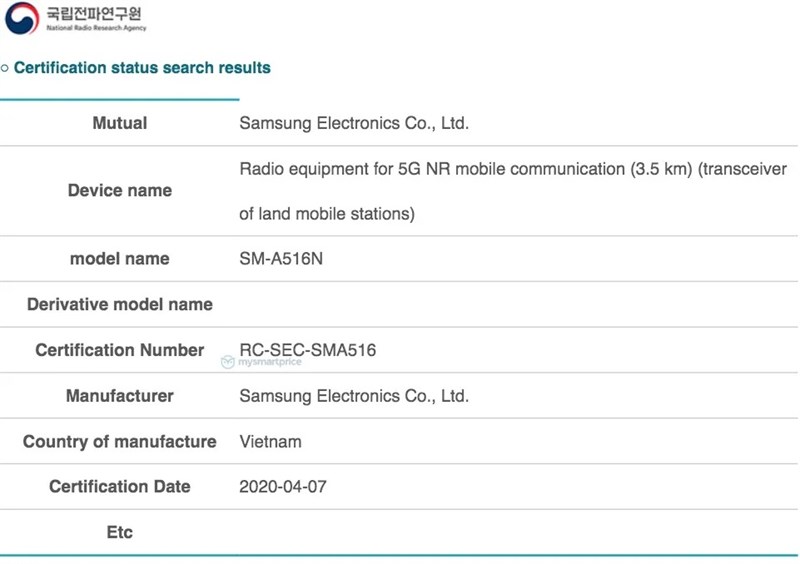The height and width of the screenshot is (564, 800).
Task: Click the RC-SEC-SMA516 certification number
Action: pyautogui.click(x=308, y=350)
